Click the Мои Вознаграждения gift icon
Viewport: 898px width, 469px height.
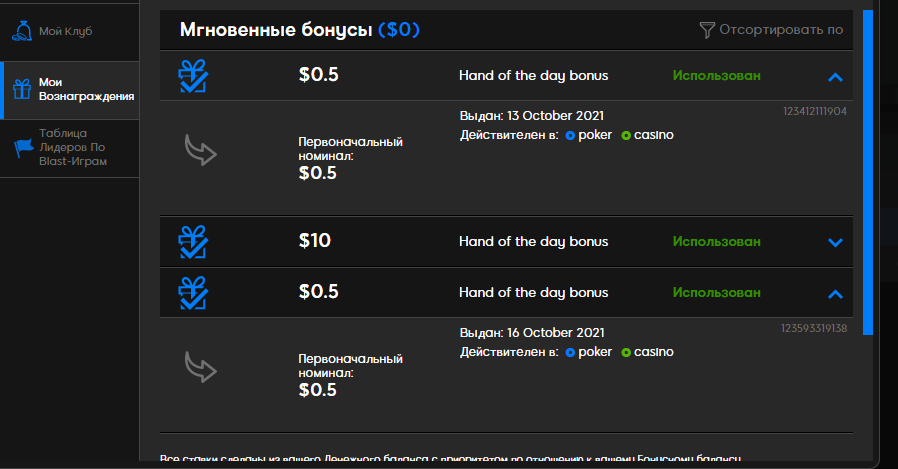point(22,89)
